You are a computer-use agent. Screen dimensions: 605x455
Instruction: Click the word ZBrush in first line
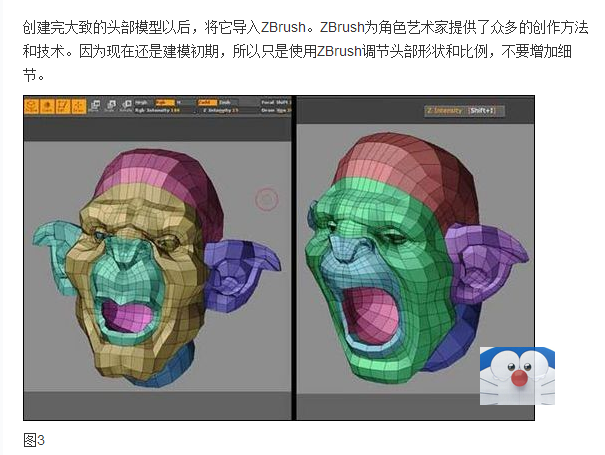pyautogui.click(x=284, y=27)
